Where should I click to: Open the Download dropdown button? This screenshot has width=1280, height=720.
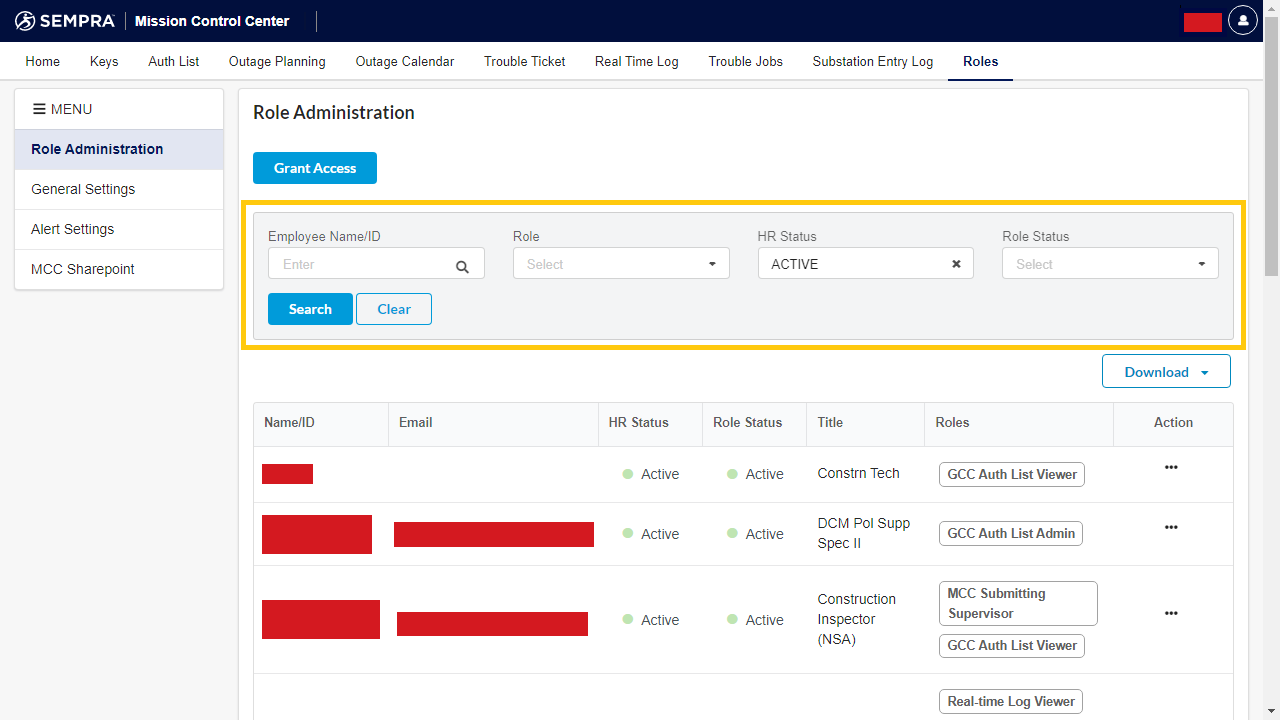click(1166, 372)
